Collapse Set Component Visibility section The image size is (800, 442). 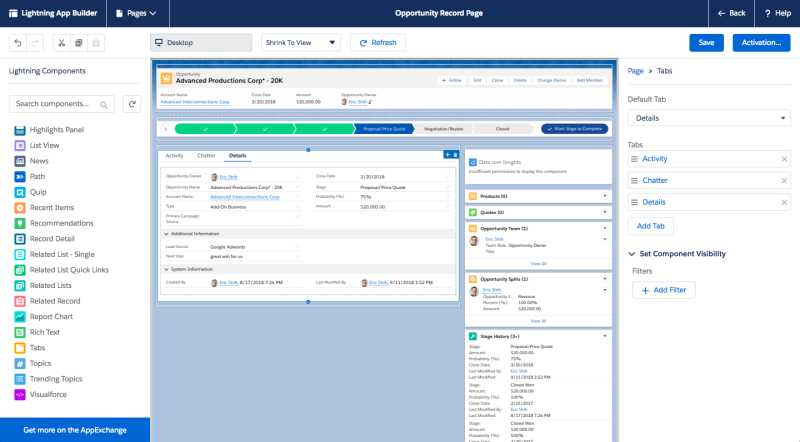632,254
